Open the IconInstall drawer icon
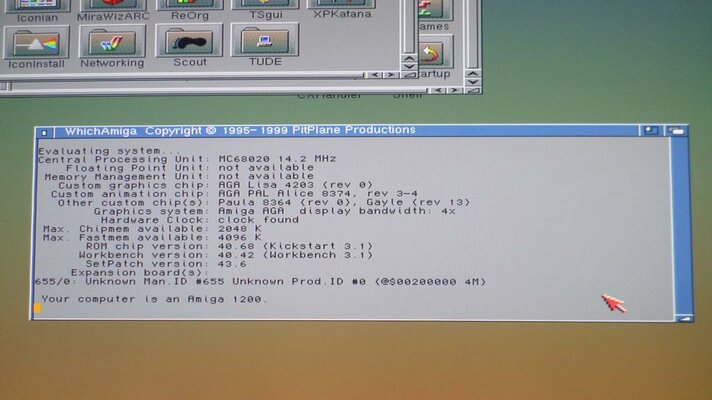The width and height of the screenshot is (712, 400). pyautogui.click(x=36, y=43)
